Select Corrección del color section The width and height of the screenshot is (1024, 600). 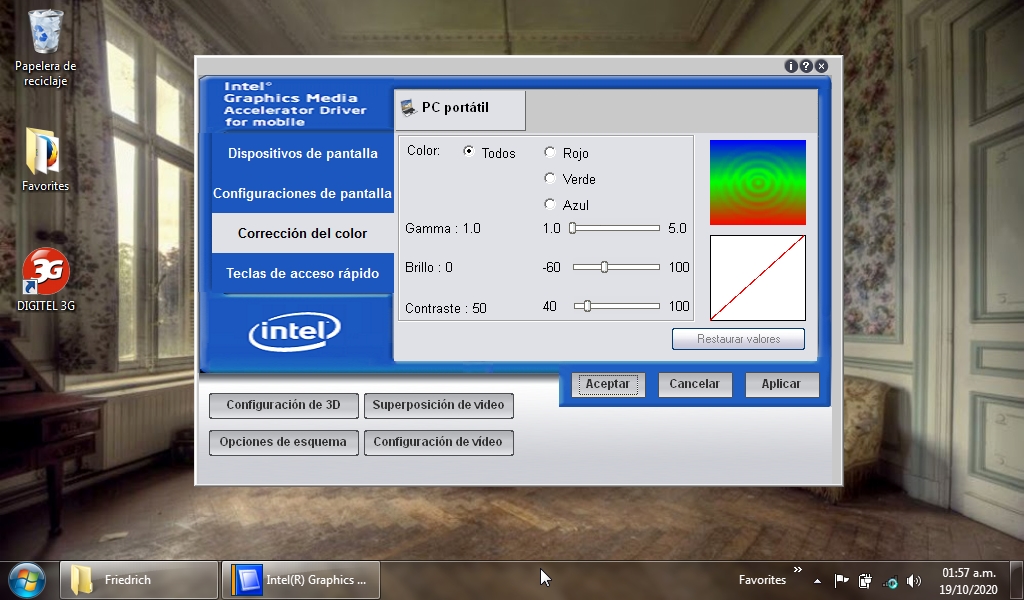click(x=302, y=233)
